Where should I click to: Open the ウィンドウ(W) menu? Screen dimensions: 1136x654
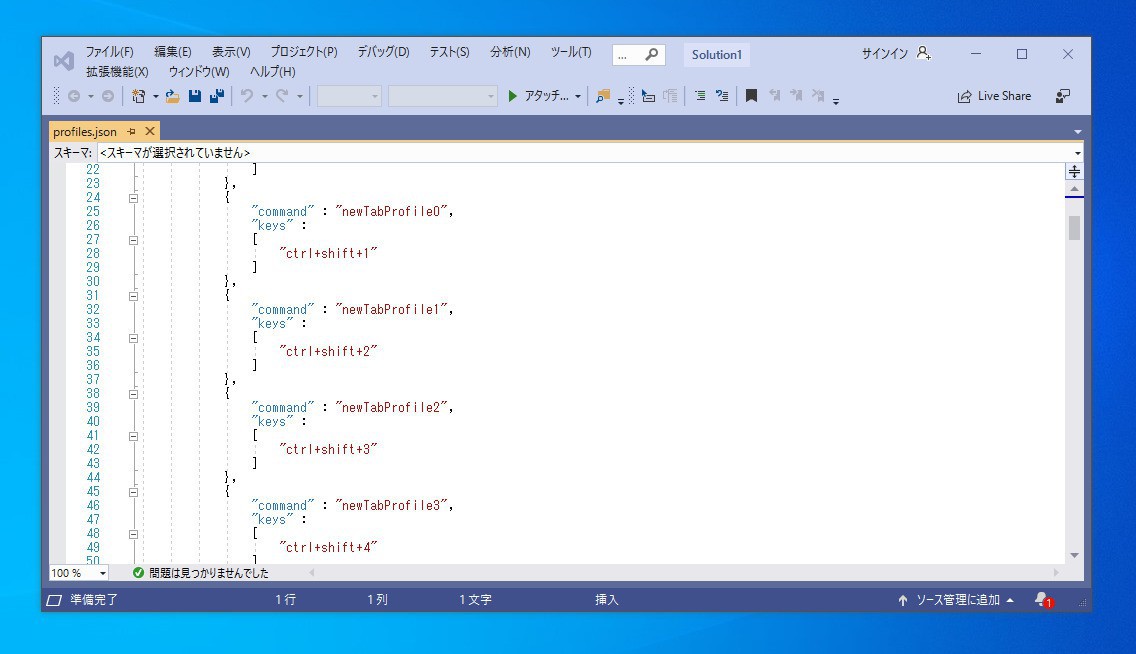coord(199,72)
